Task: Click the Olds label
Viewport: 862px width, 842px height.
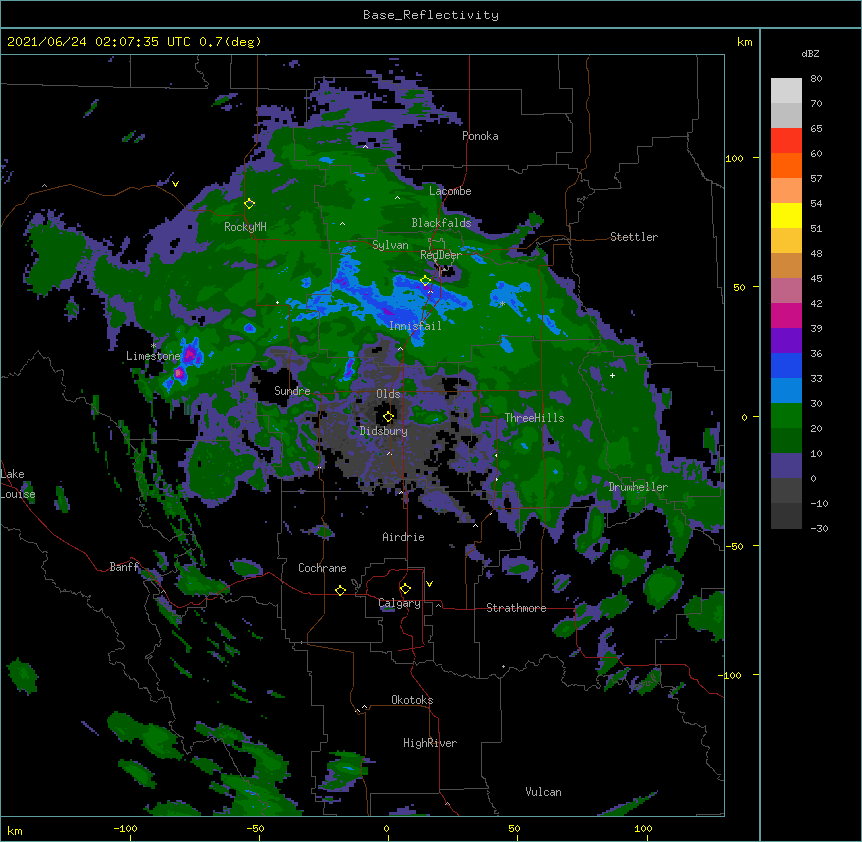Action: point(388,394)
